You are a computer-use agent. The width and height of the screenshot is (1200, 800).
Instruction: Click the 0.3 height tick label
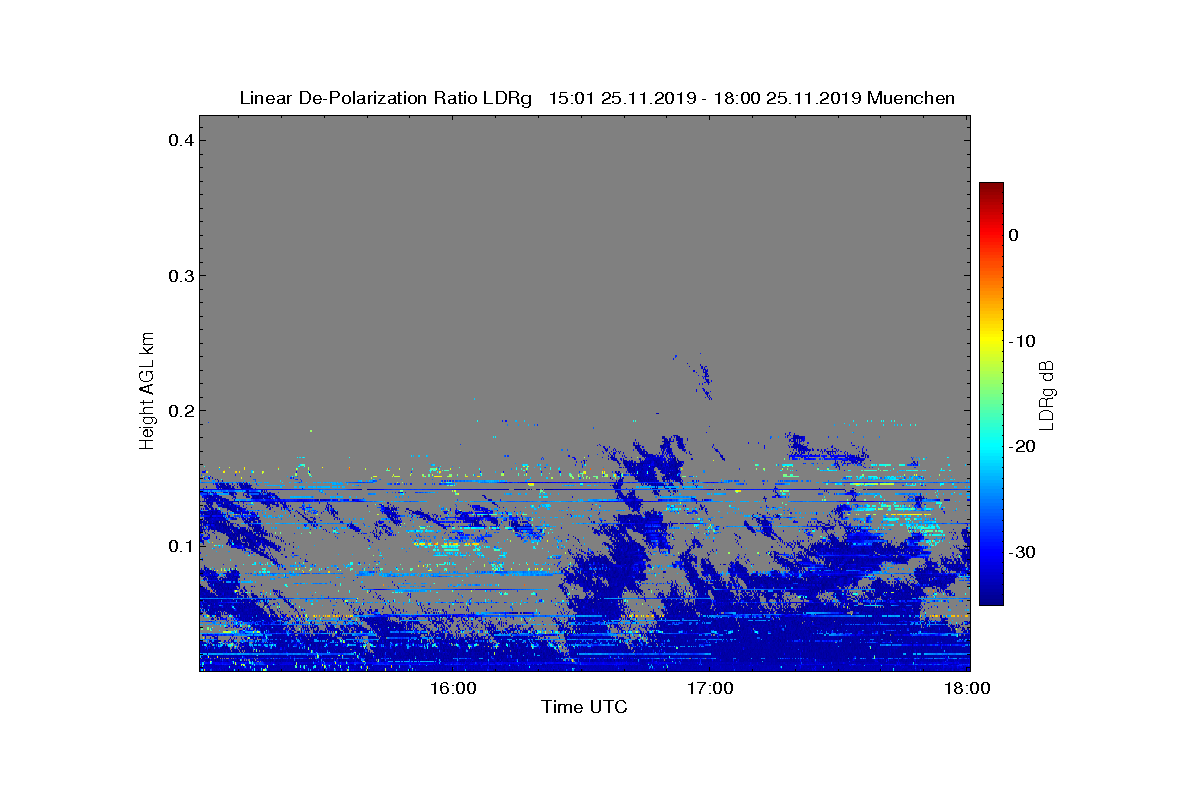coord(180,275)
